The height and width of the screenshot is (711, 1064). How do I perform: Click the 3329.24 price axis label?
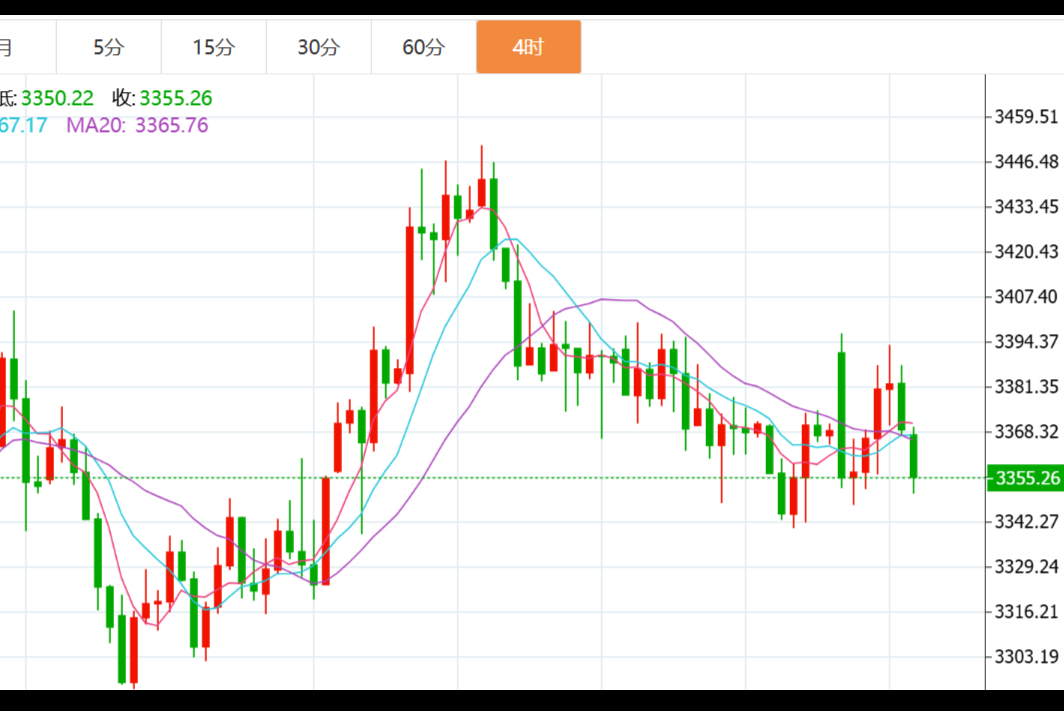pos(1026,566)
